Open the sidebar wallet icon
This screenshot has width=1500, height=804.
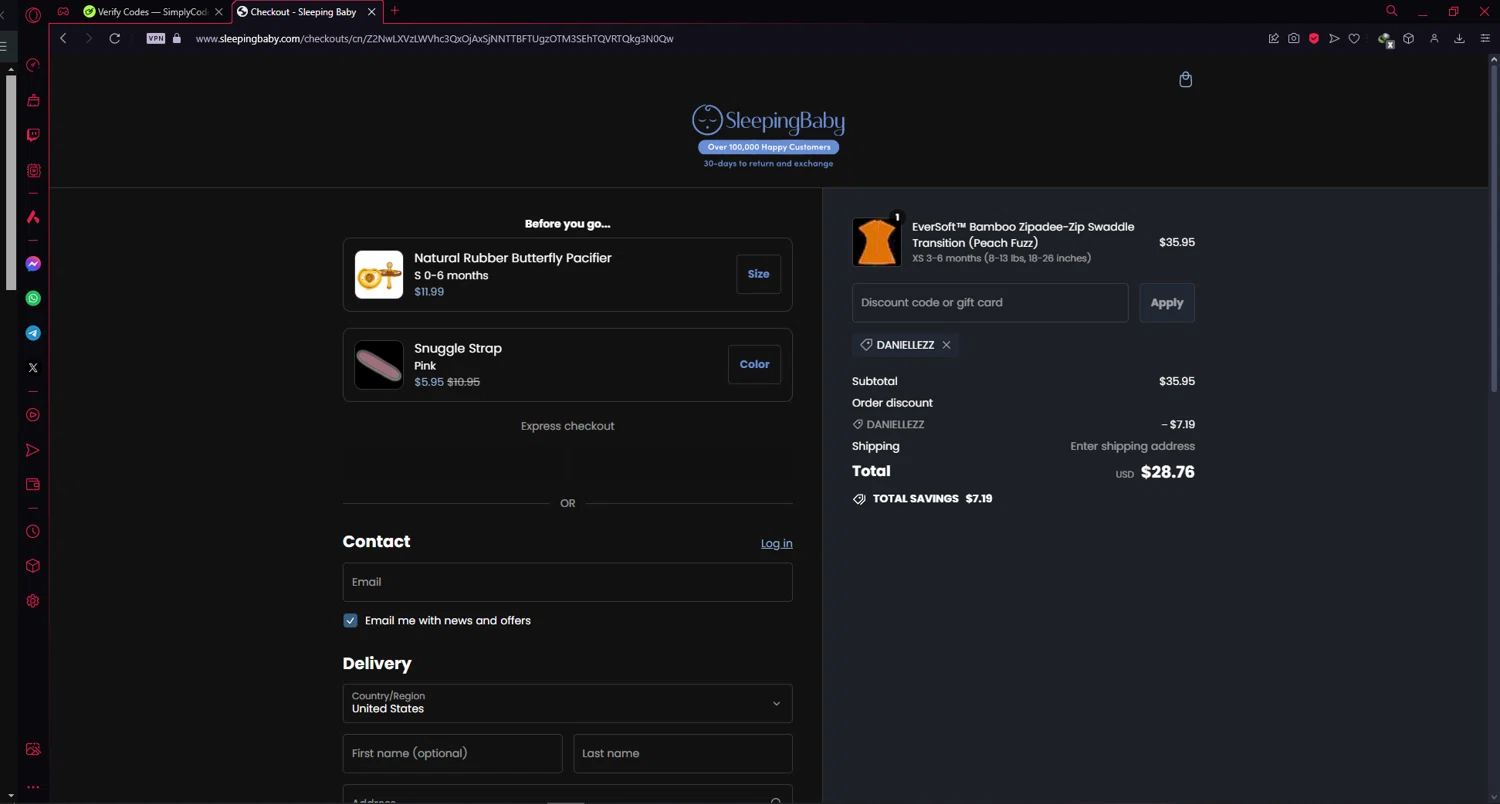point(33,485)
